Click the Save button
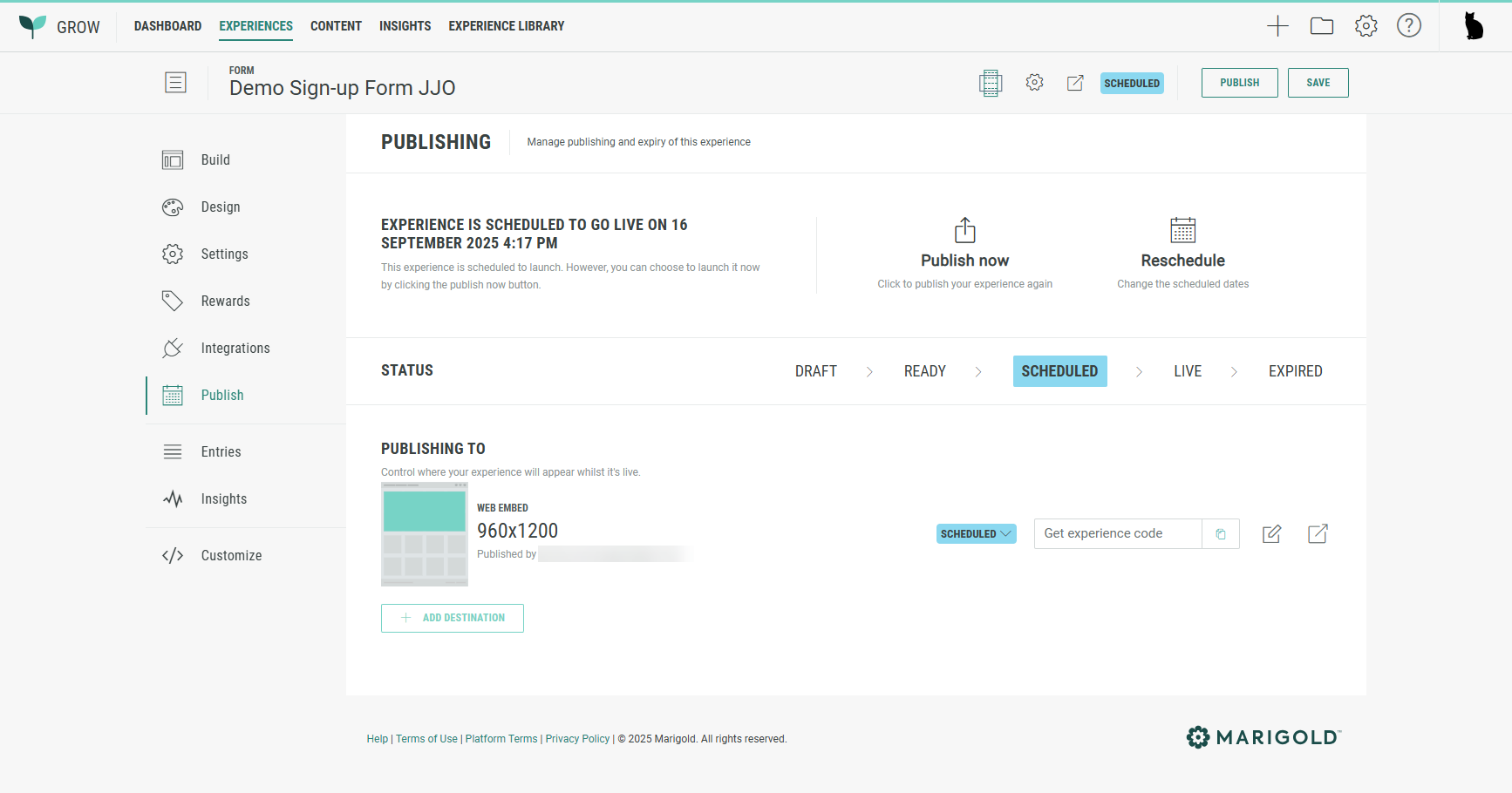The image size is (1512, 793). click(x=1318, y=83)
